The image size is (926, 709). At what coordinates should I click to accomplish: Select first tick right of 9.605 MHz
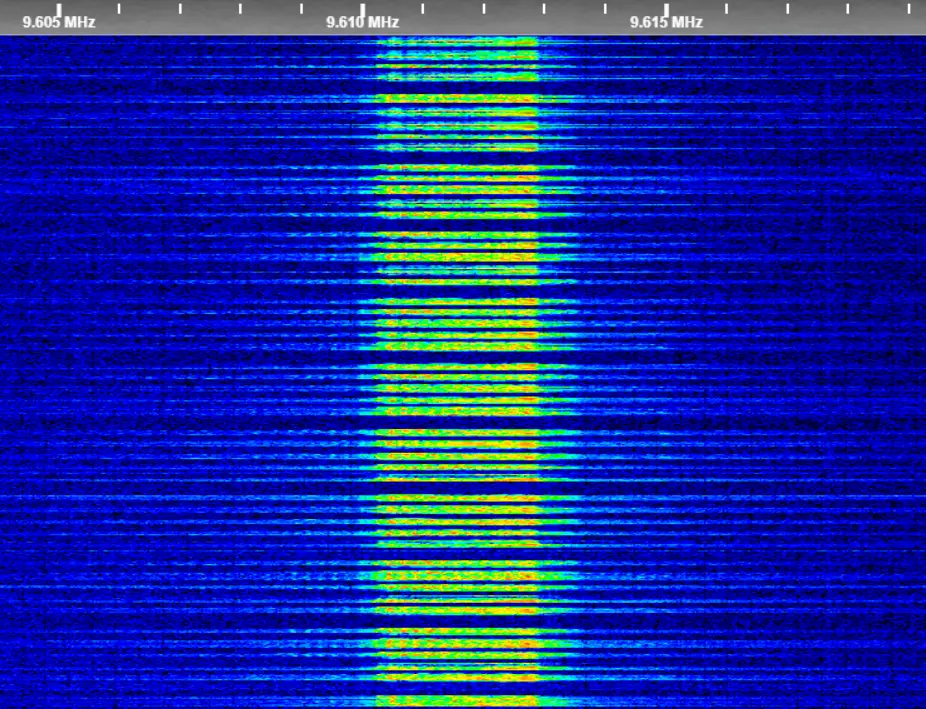(119, 8)
